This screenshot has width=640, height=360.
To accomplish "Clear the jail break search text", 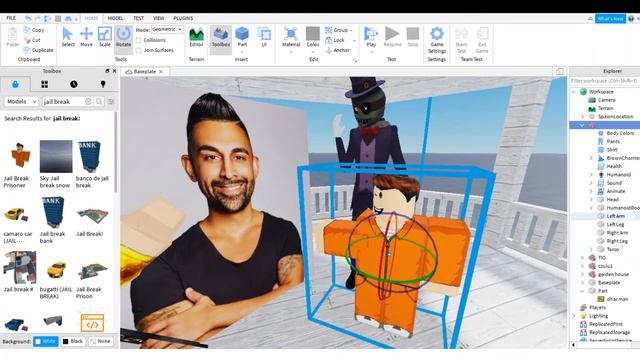I will click(x=88, y=101).
